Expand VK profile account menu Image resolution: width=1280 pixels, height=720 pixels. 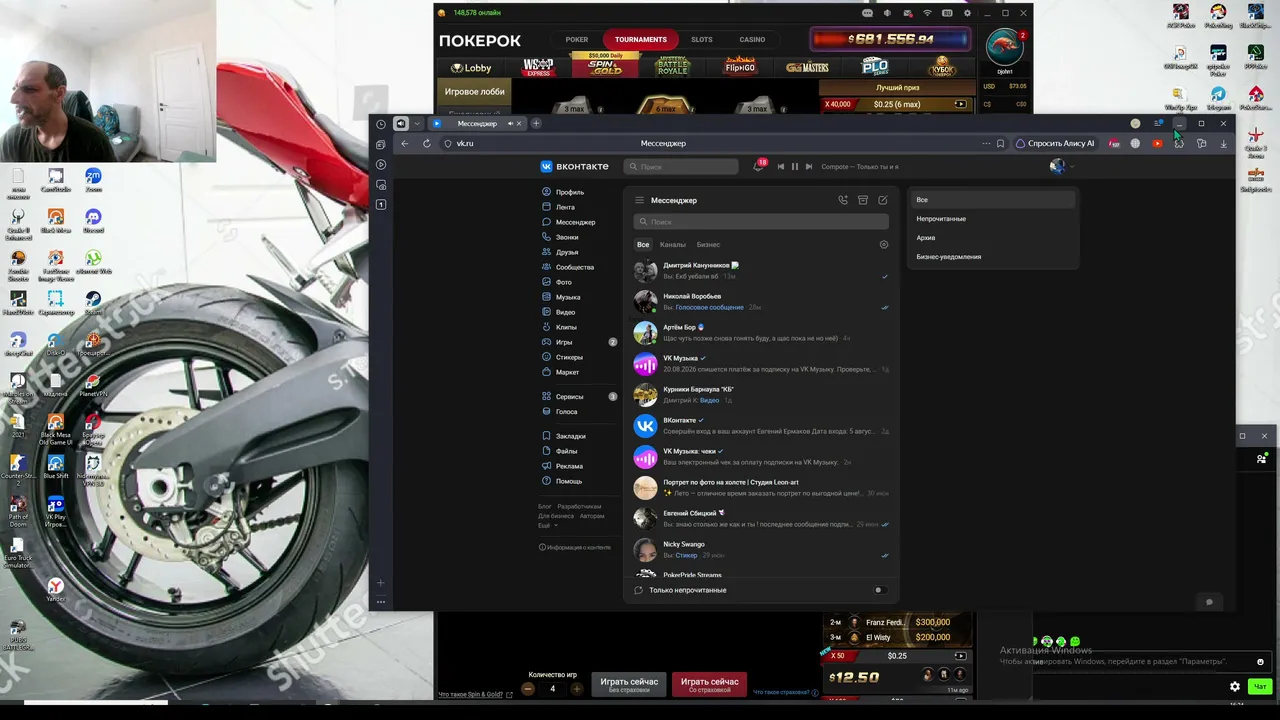pos(1060,167)
